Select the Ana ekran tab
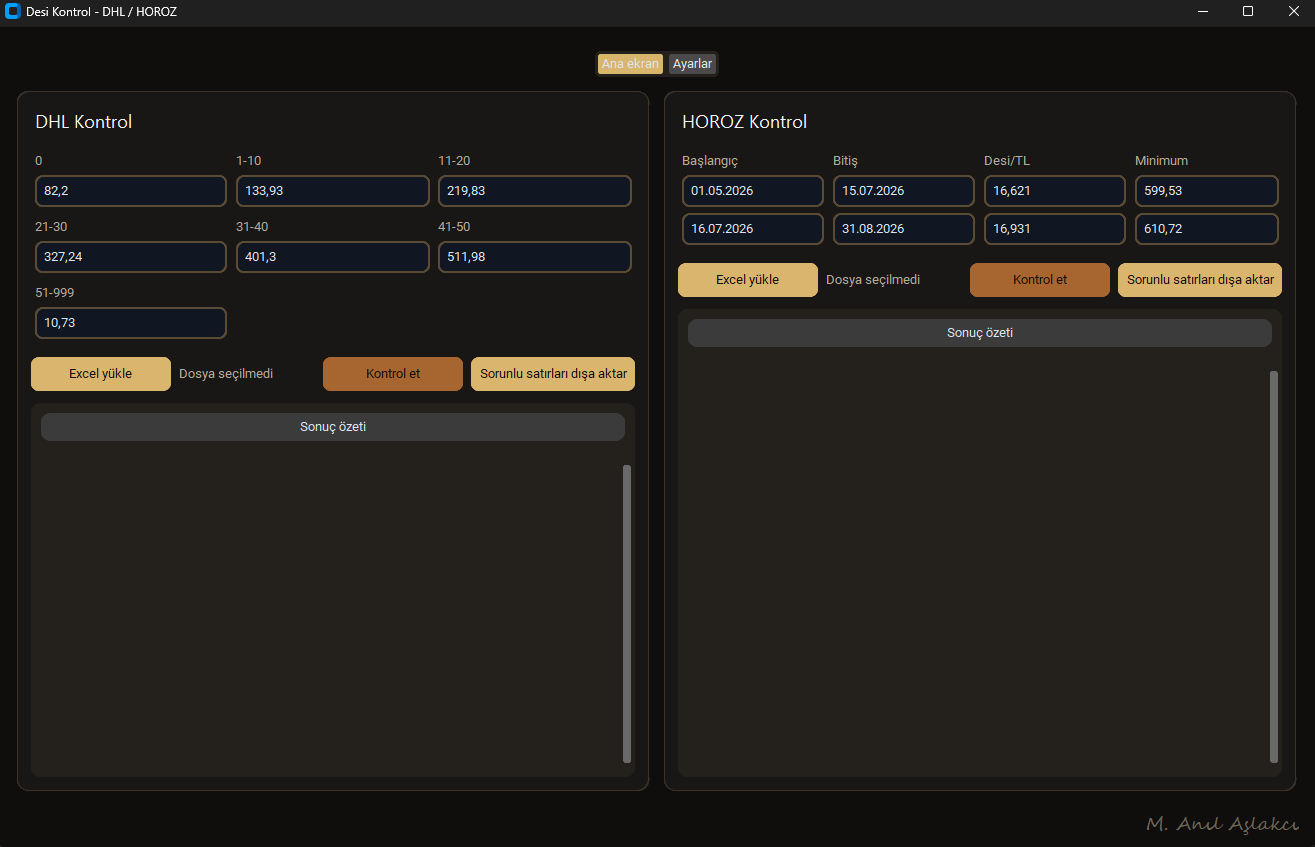Screen dimensions: 1315x847 [630, 64]
